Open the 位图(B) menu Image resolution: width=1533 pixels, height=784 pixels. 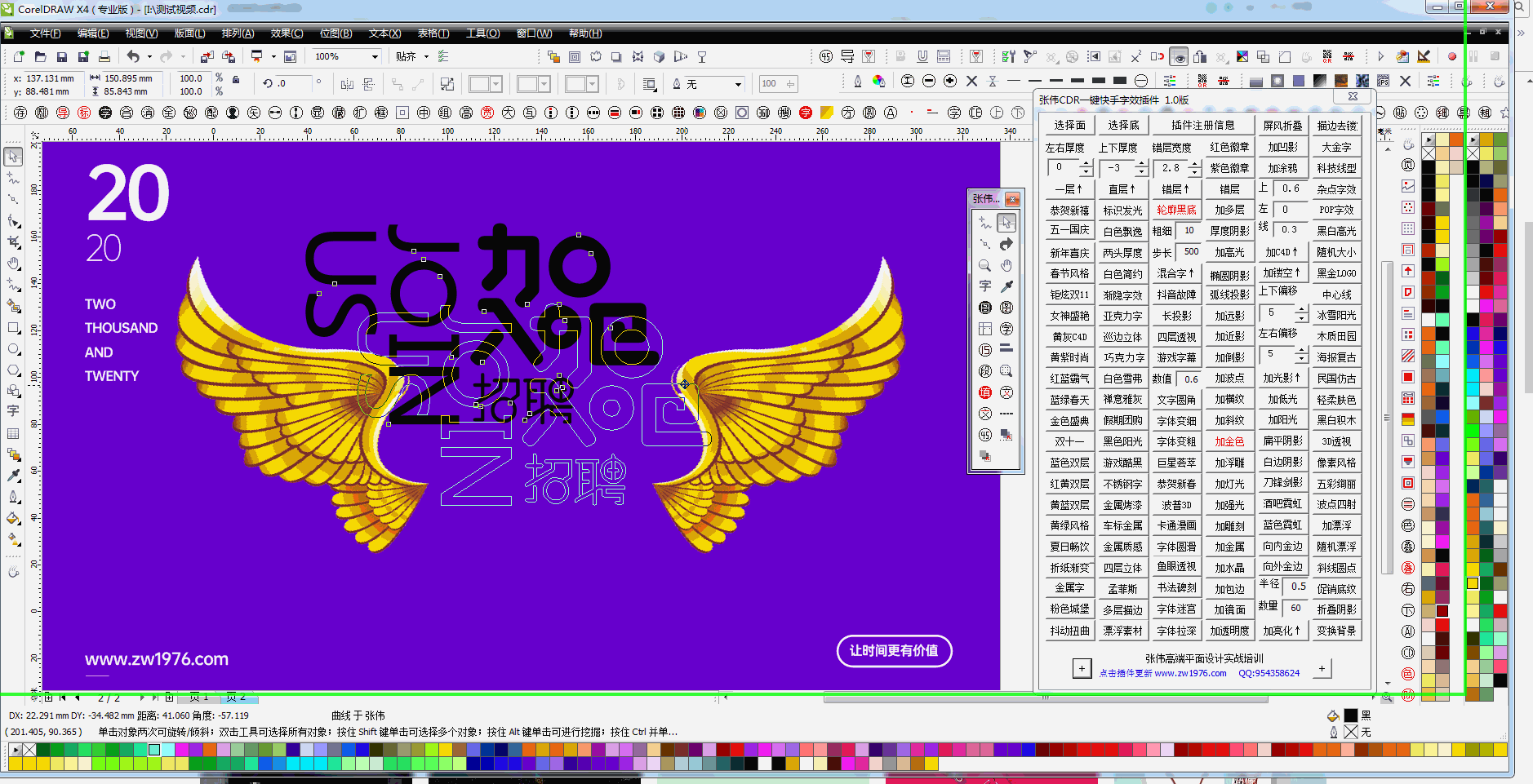click(335, 33)
